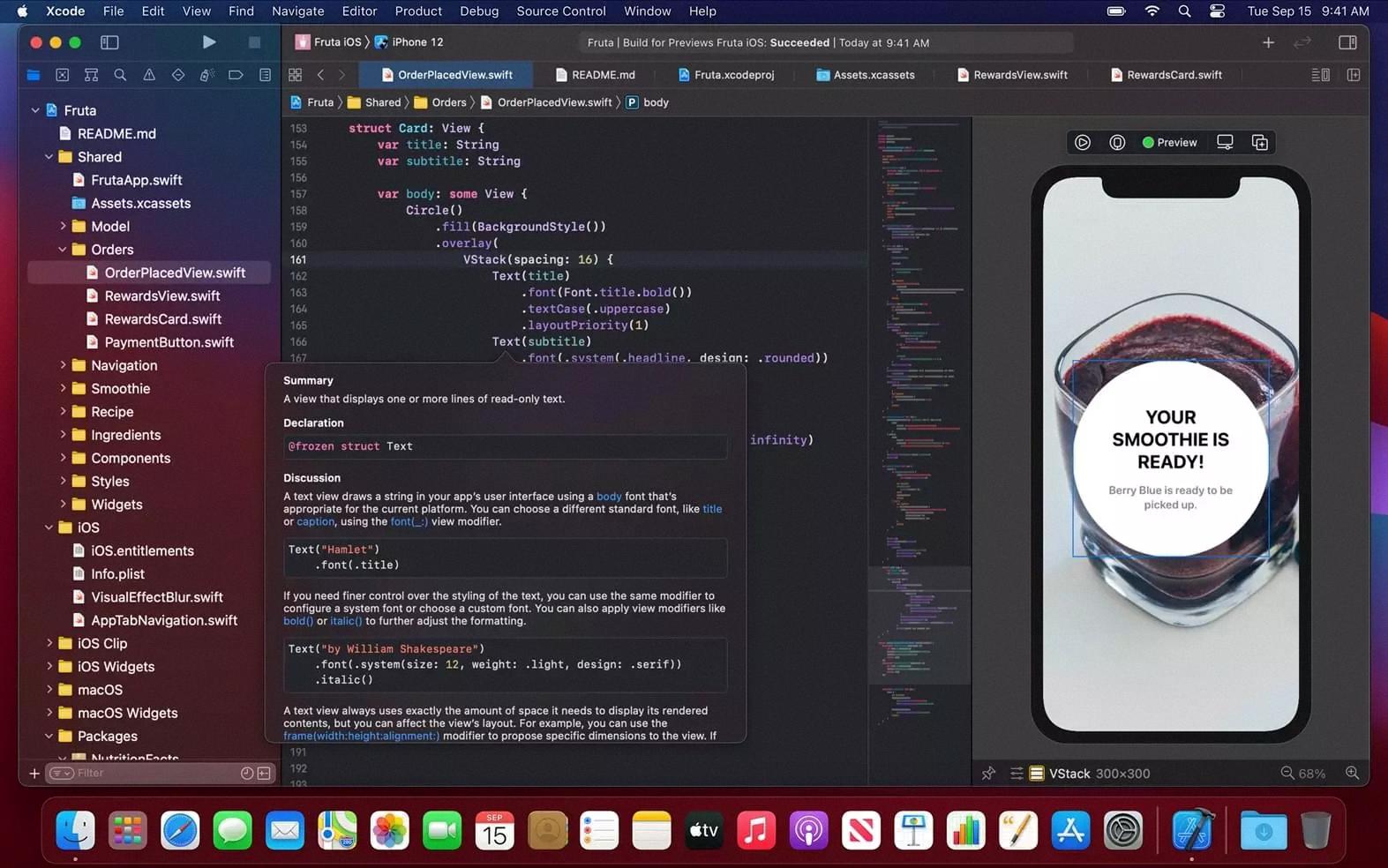
Task: Toggle the navigator sidebar visibility
Action: coord(109,41)
